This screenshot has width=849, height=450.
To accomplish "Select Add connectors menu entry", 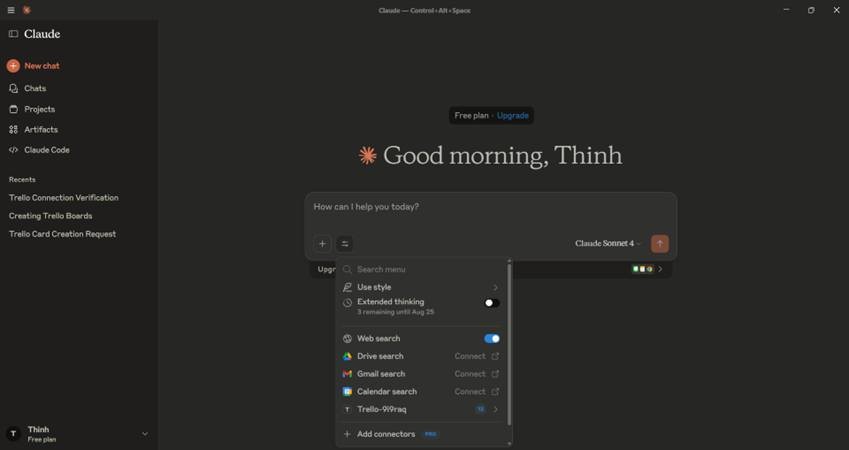I will coord(385,434).
